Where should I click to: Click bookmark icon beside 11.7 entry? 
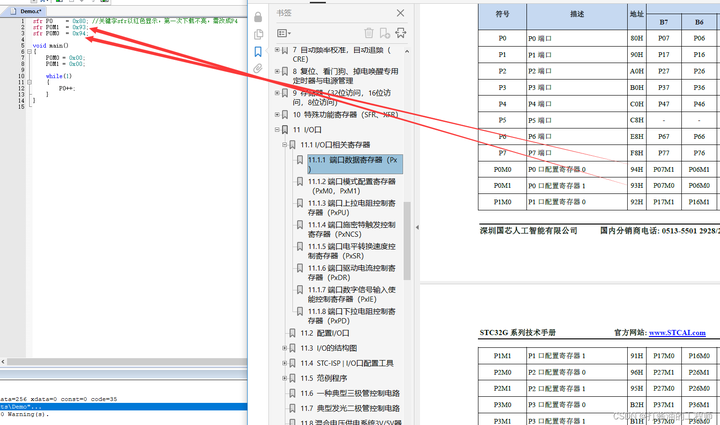click(x=292, y=408)
